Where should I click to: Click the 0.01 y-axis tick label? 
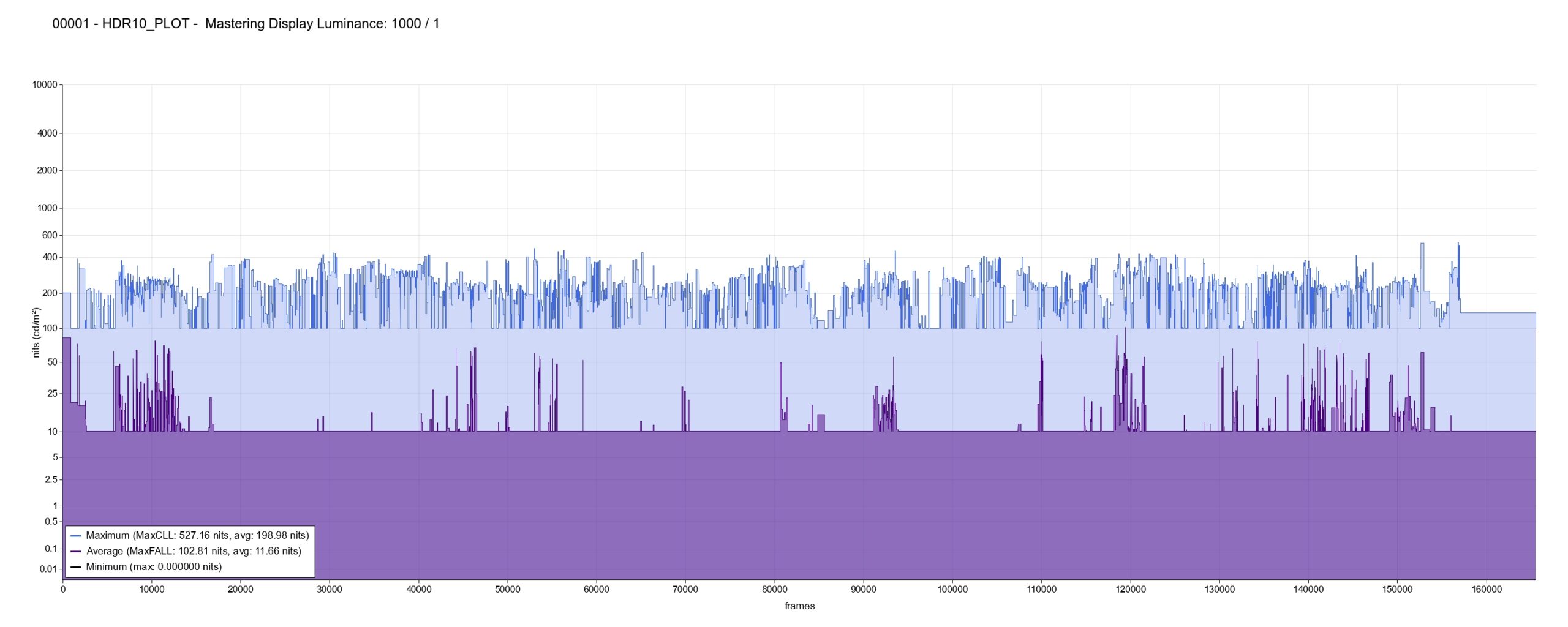point(48,569)
